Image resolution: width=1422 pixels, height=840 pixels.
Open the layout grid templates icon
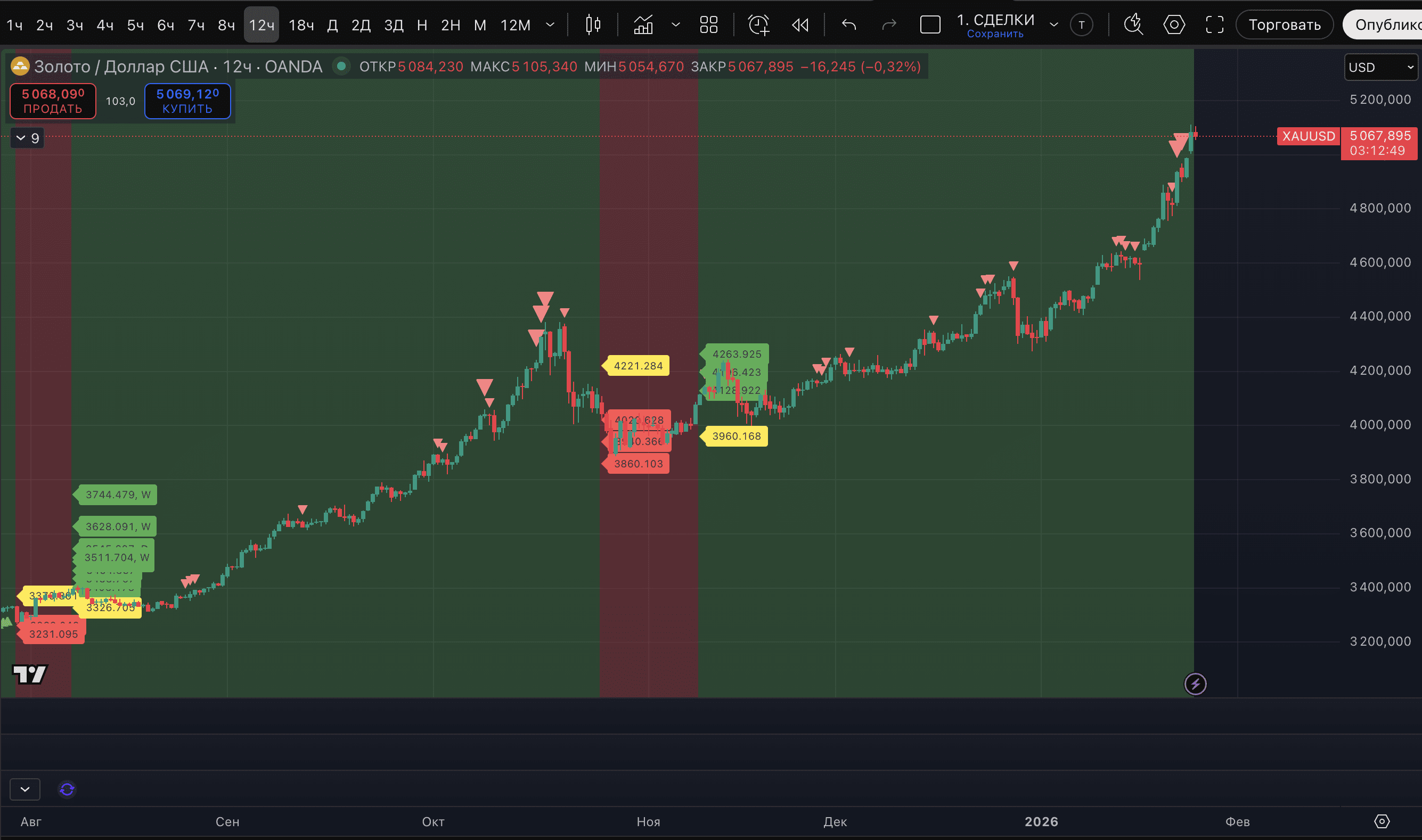coord(708,25)
